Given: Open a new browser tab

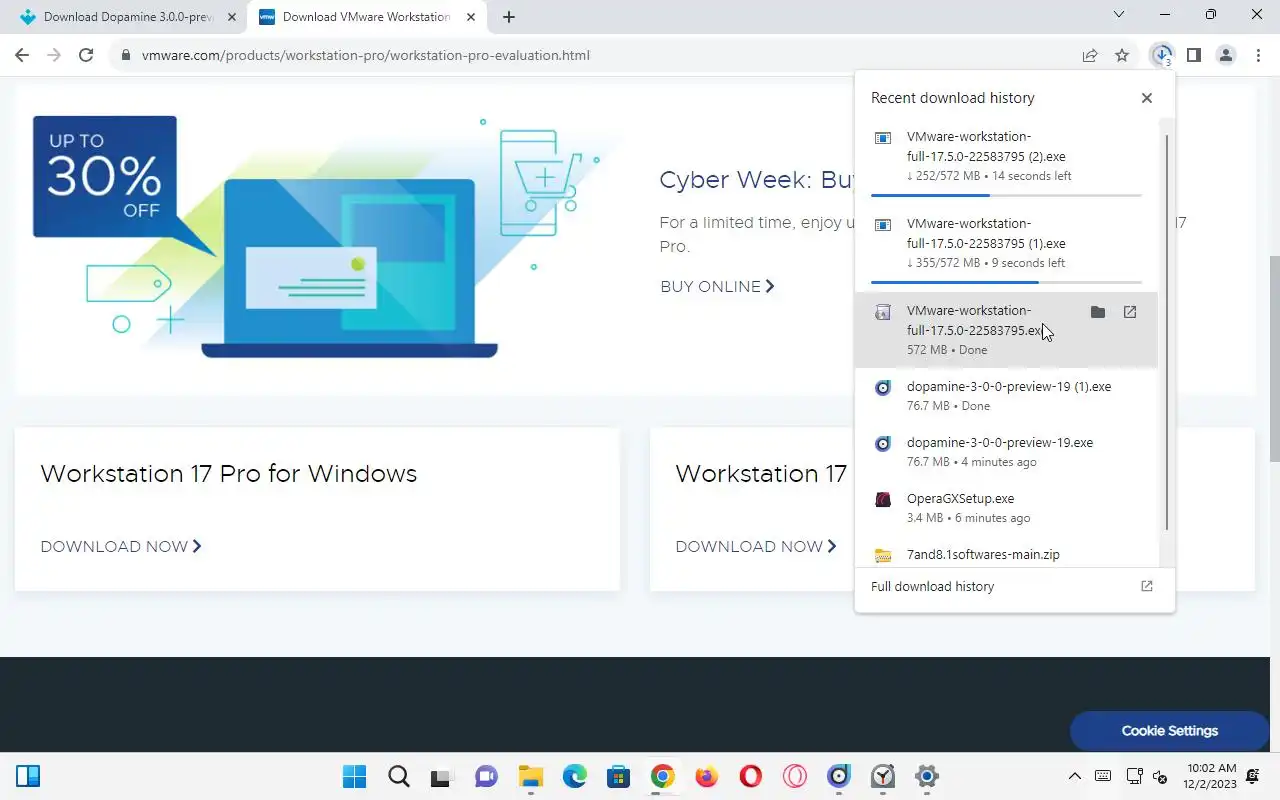Looking at the screenshot, I should 509,17.
